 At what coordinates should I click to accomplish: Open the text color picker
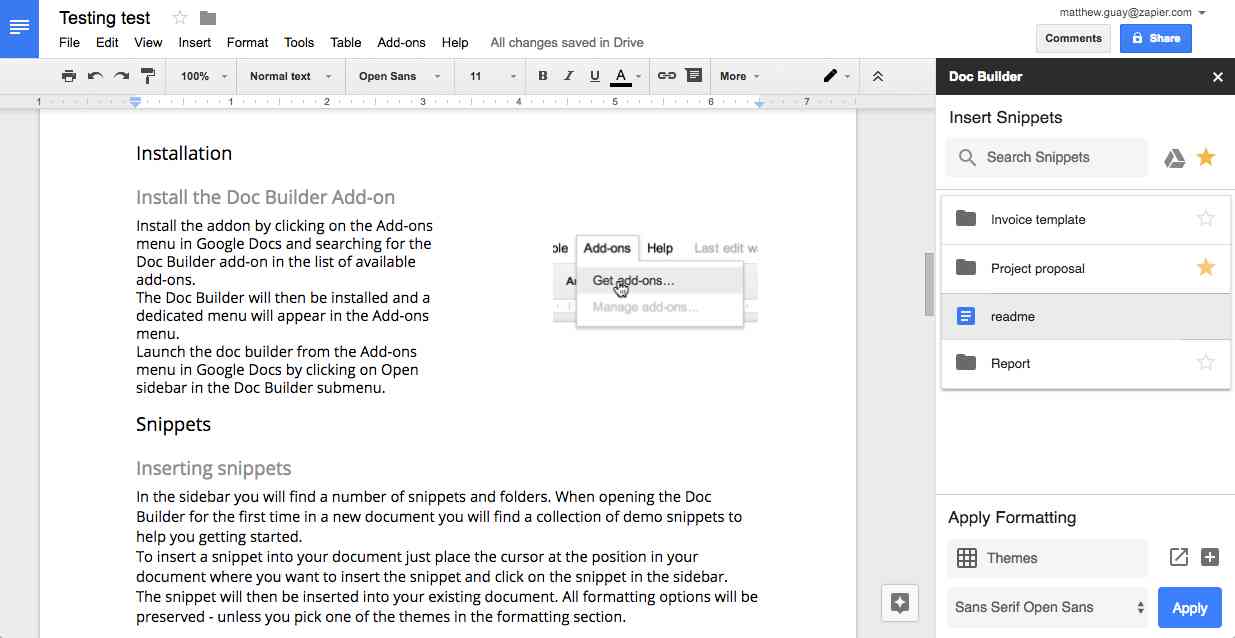625,76
